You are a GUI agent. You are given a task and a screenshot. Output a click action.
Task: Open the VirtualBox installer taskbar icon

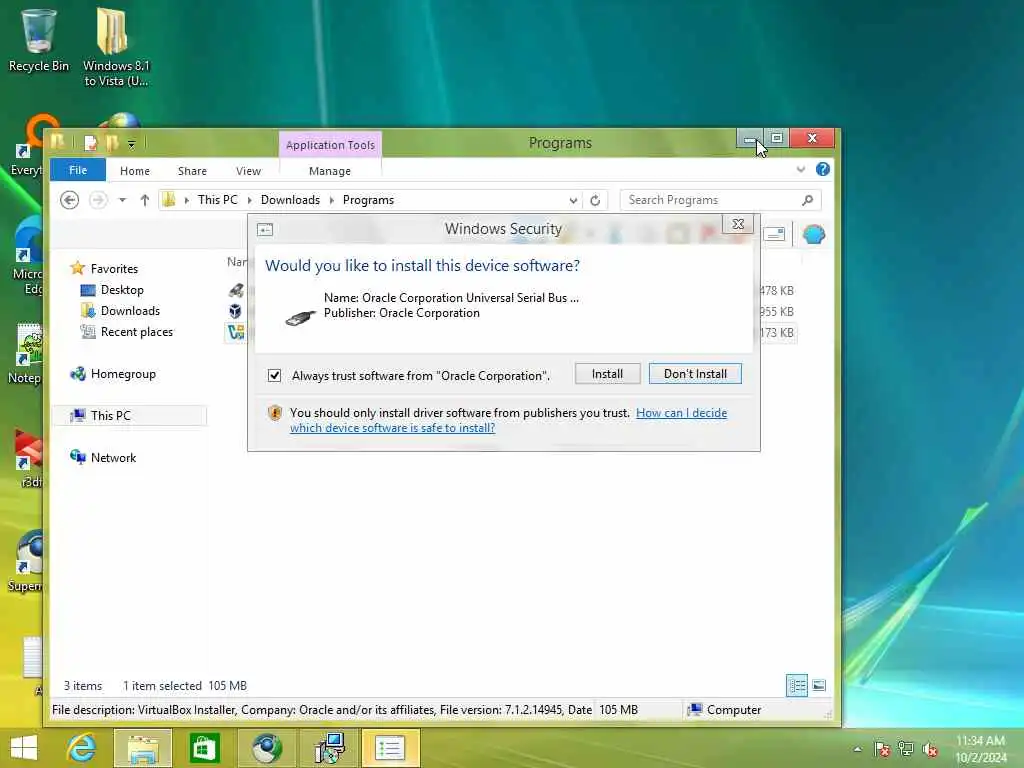[329, 748]
